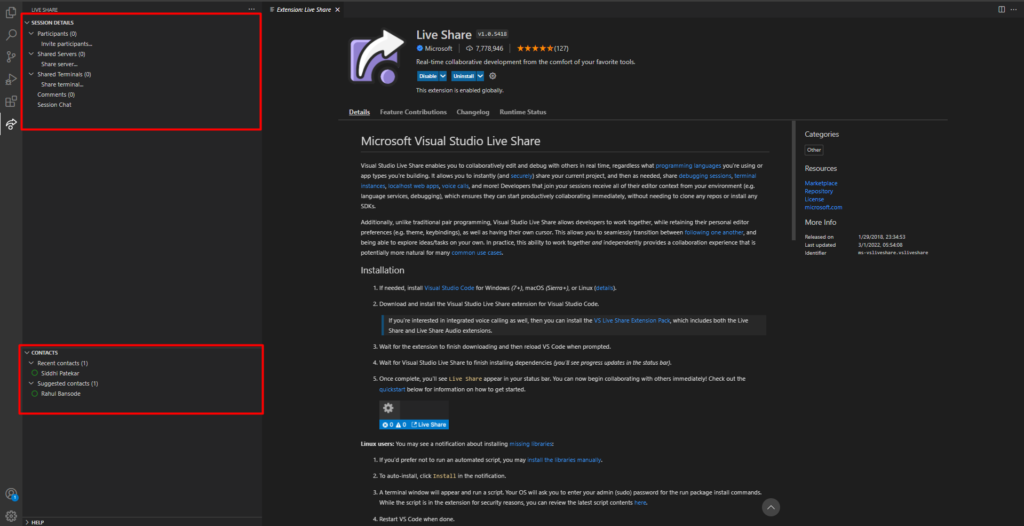Open the Extensions view icon
This screenshot has width=1024, height=526.
[x=10, y=101]
